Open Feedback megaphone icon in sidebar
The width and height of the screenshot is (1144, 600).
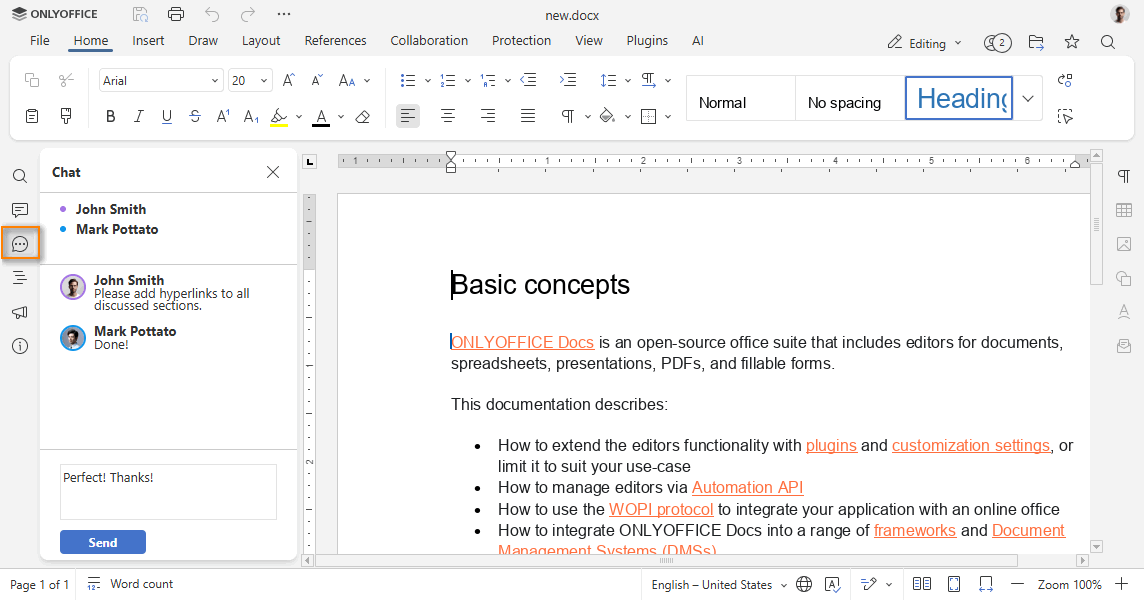coord(20,312)
